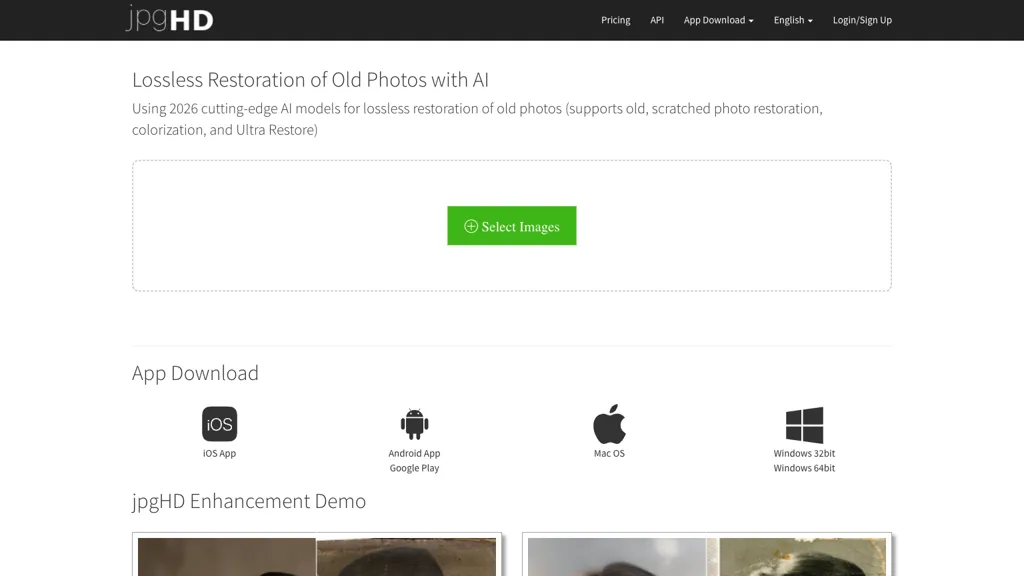Click the Apple logo for Mac OS
This screenshot has height=576, width=1024.
[x=609, y=424]
